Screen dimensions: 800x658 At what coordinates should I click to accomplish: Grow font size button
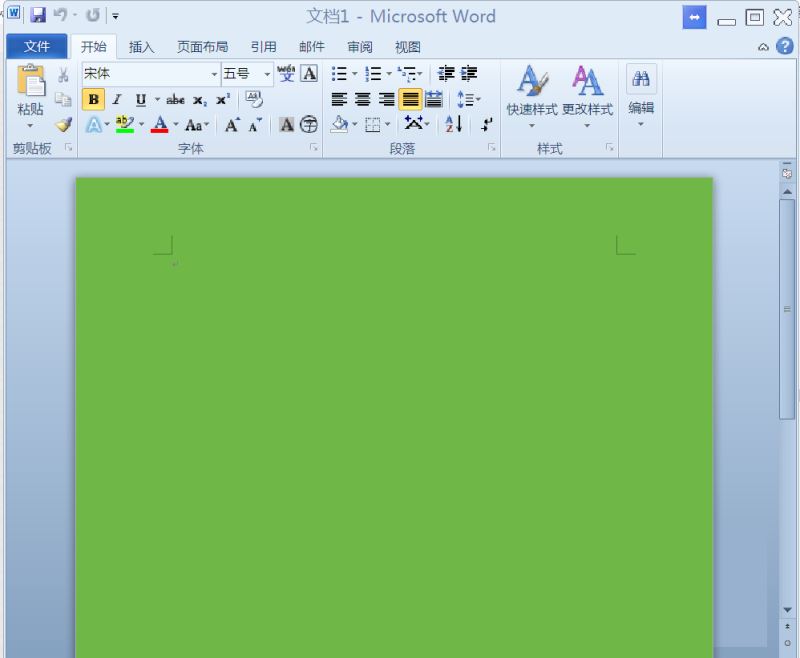pyautogui.click(x=232, y=125)
